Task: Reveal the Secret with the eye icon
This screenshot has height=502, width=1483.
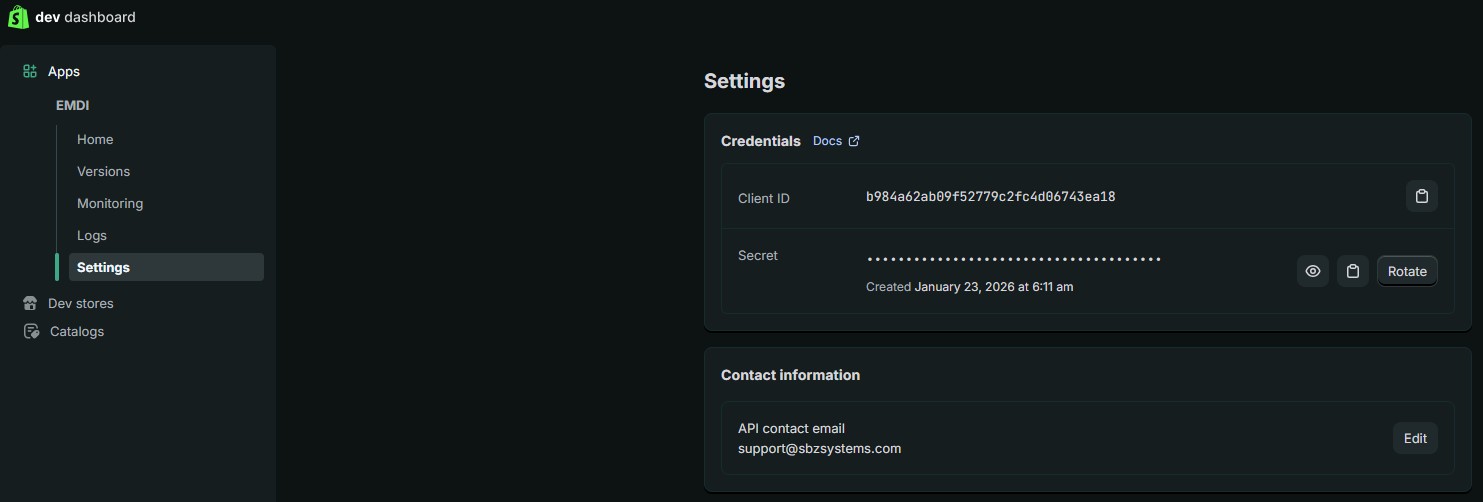Action: tap(1312, 271)
